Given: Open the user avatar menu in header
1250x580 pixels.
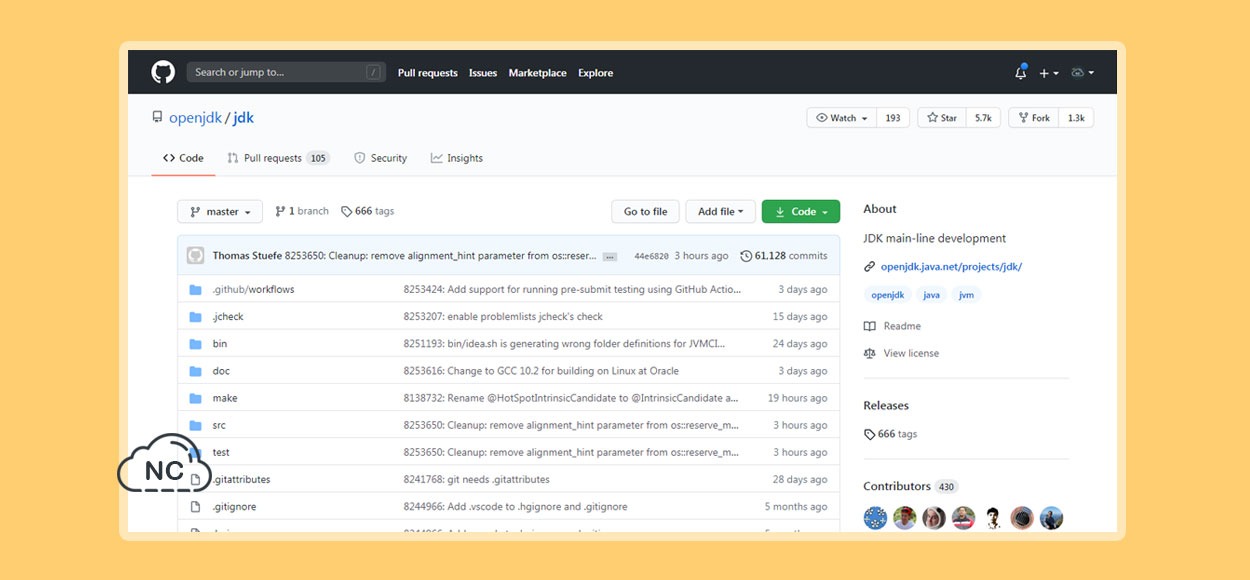Looking at the screenshot, I should [1082, 73].
